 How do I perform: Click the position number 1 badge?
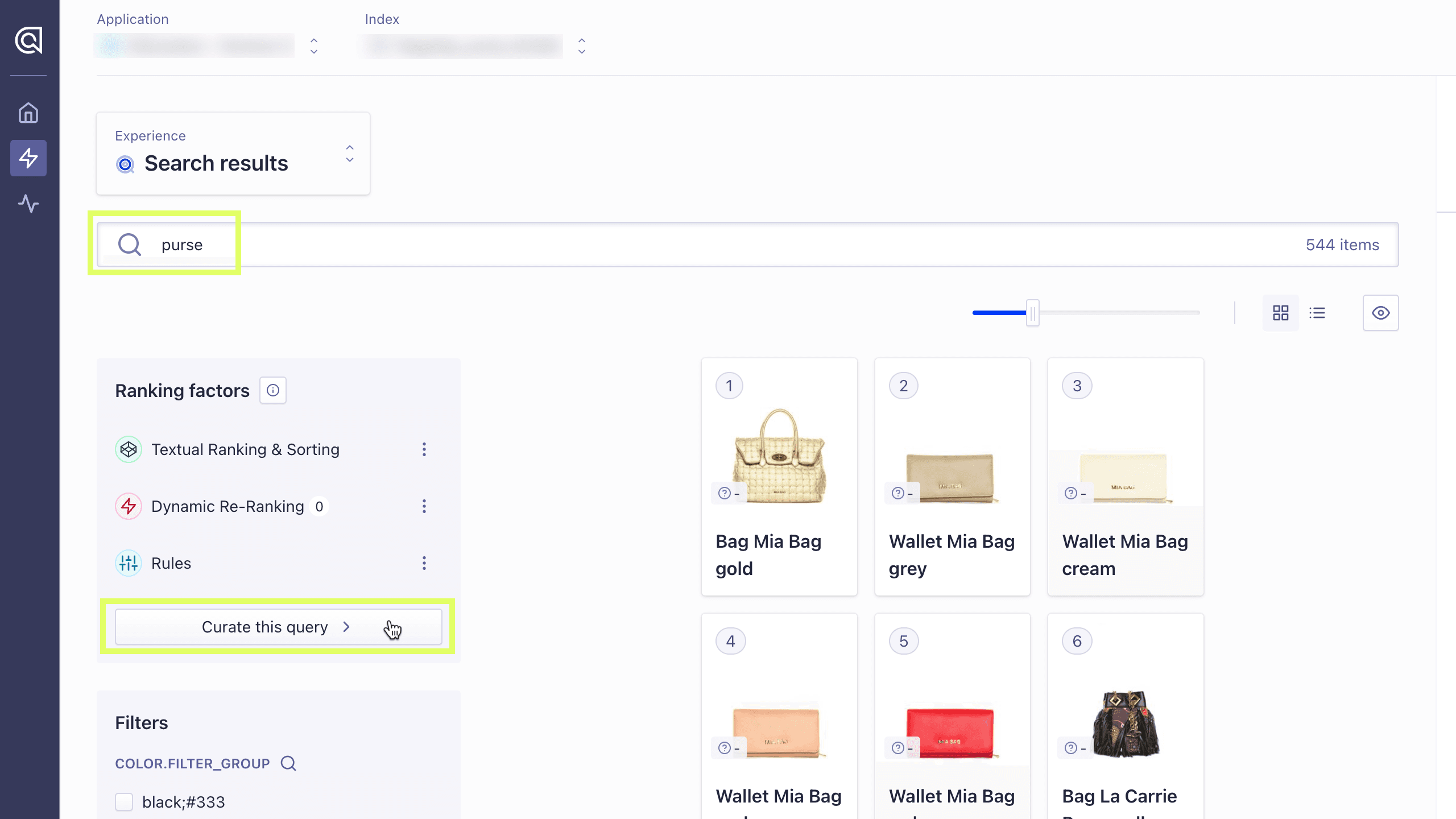pyautogui.click(x=730, y=386)
